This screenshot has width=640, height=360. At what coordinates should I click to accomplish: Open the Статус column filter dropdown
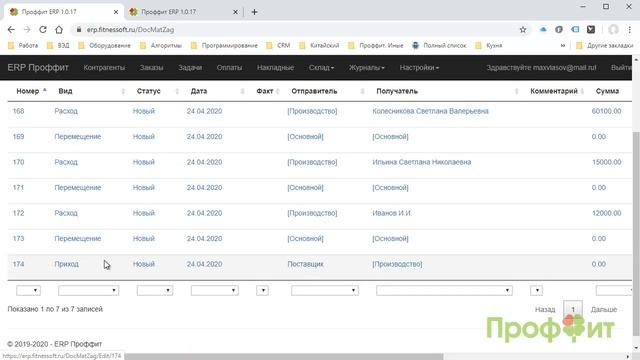[x=155, y=290]
